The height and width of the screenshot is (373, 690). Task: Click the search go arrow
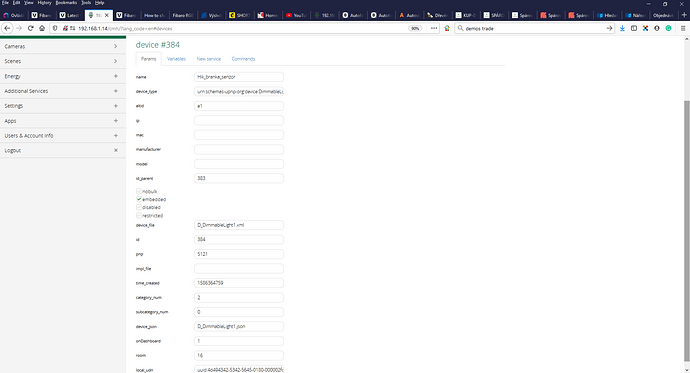click(609, 28)
